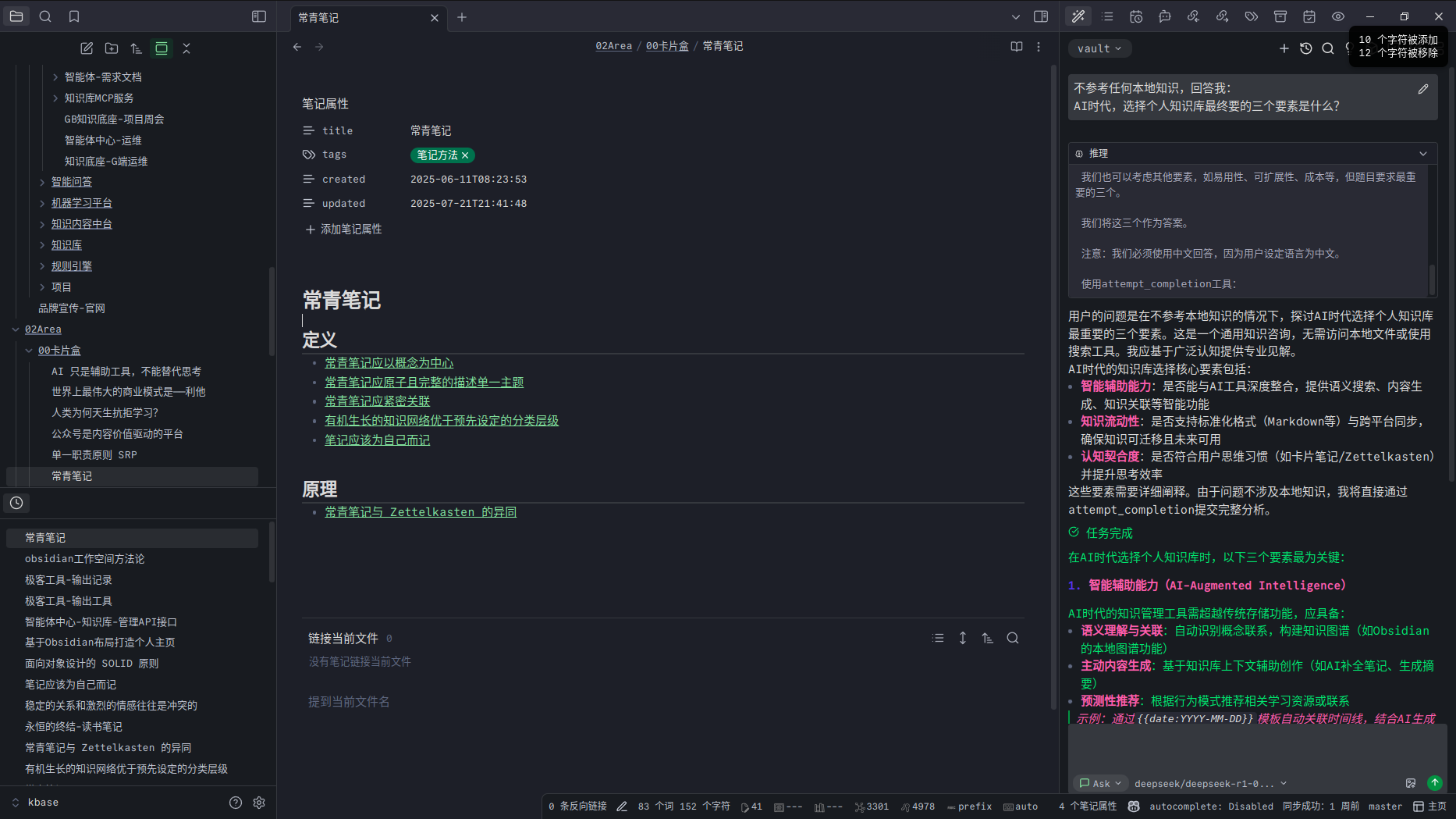
Task: Toggle the right sidebar collapse button
Action: click(1041, 16)
